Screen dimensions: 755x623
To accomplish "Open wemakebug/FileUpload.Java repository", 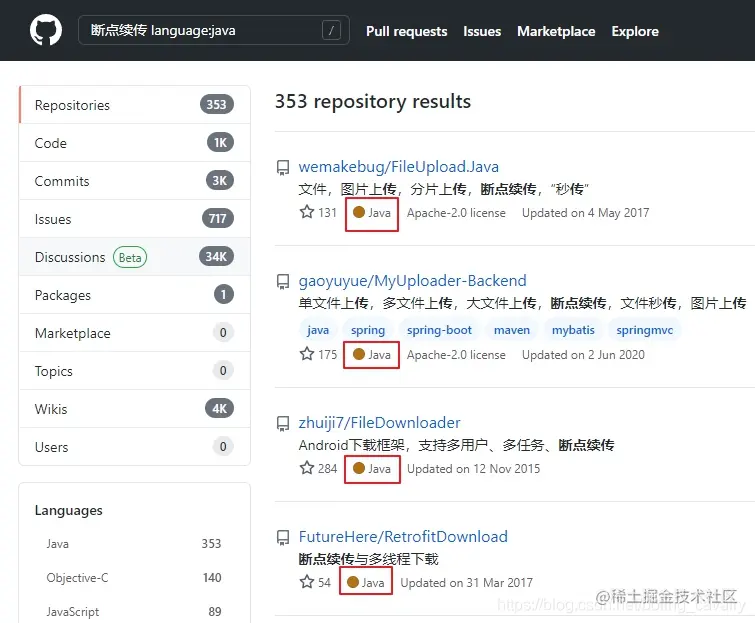I will pyautogui.click(x=398, y=167).
